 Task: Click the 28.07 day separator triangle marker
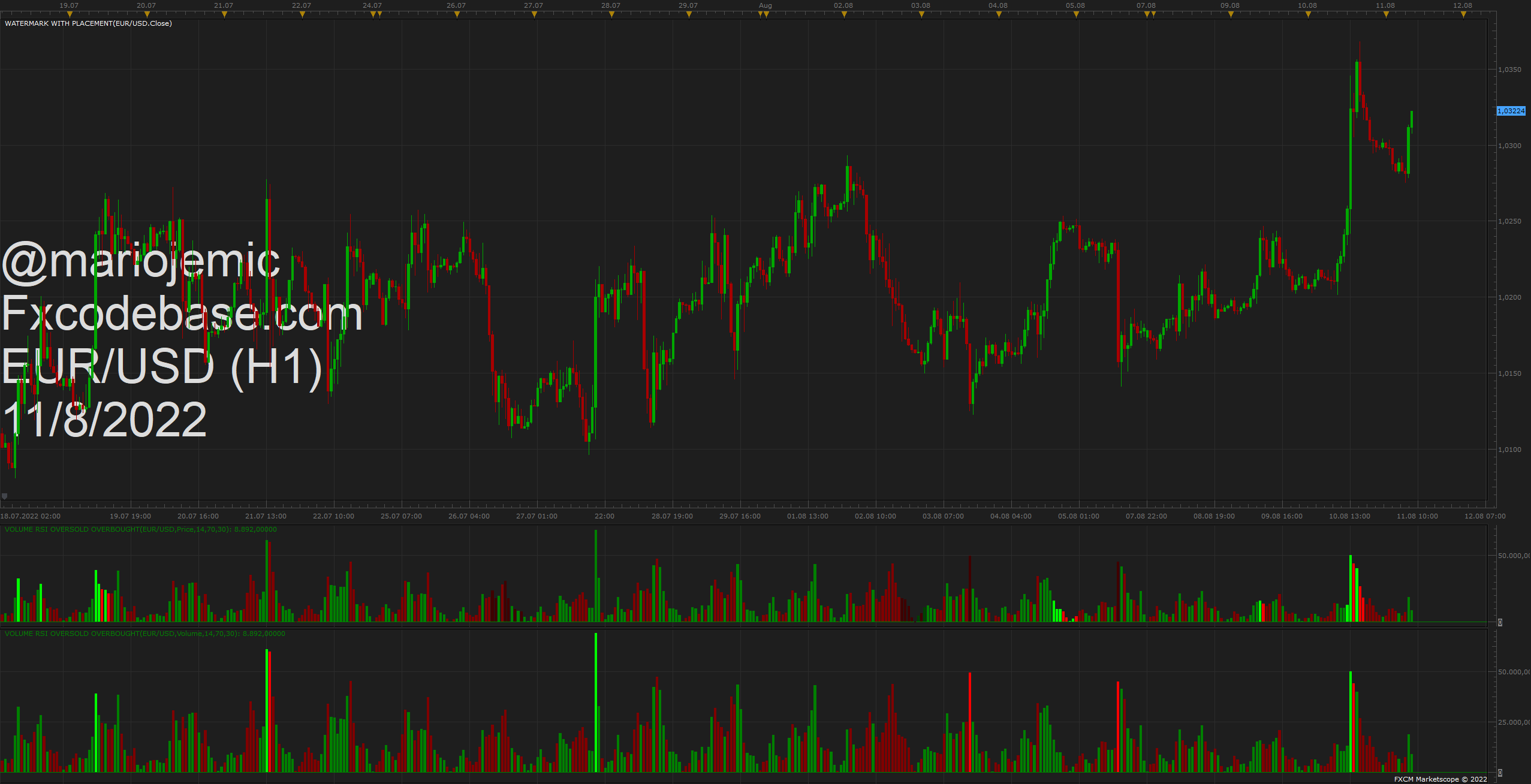tap(611, 14)
